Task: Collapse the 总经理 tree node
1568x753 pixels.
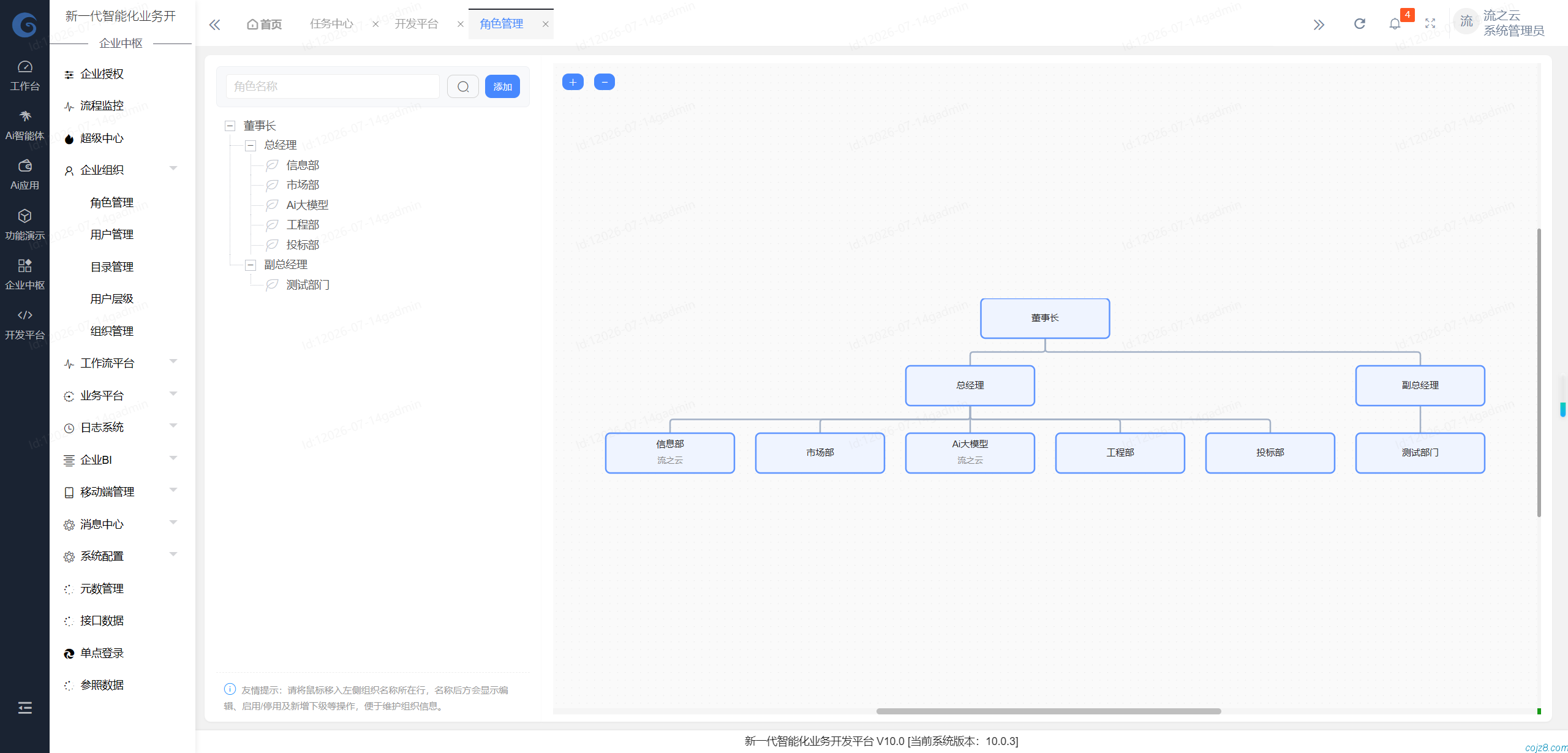Action: point(251,146)
